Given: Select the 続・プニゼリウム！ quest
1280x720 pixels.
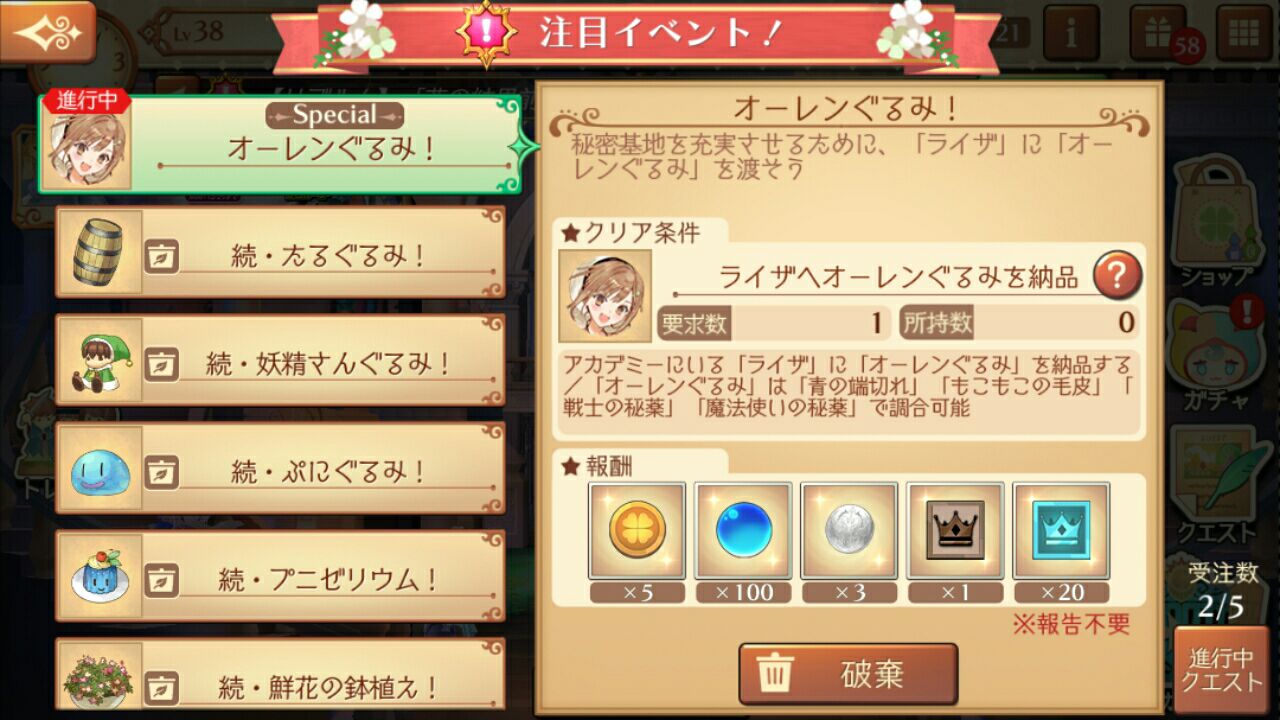Looking at the screenshot, I should coord(280,576).
